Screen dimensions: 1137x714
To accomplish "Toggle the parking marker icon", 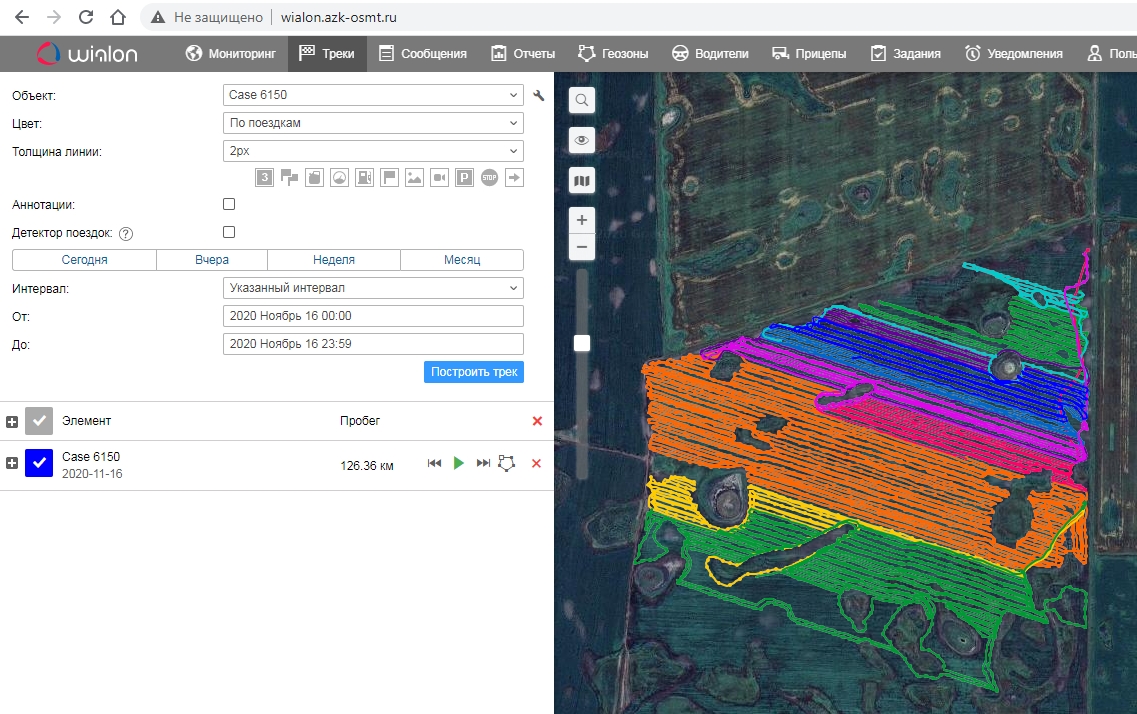I will coord(464,178).
